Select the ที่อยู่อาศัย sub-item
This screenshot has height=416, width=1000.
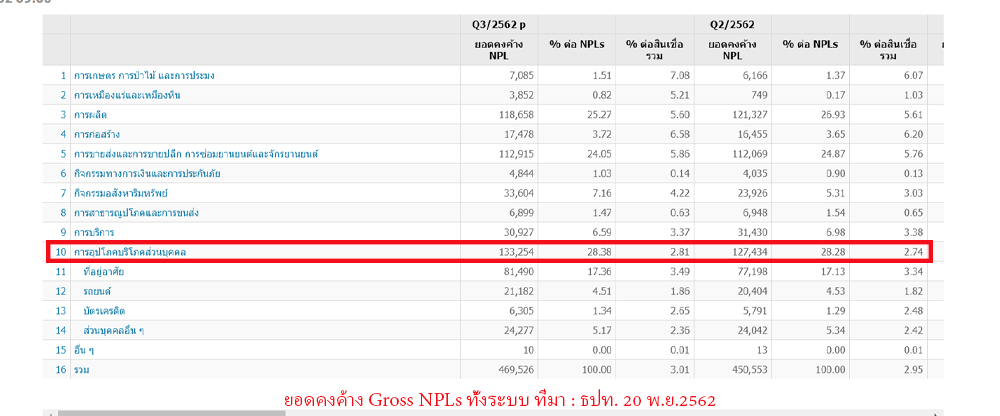(108, 271)
